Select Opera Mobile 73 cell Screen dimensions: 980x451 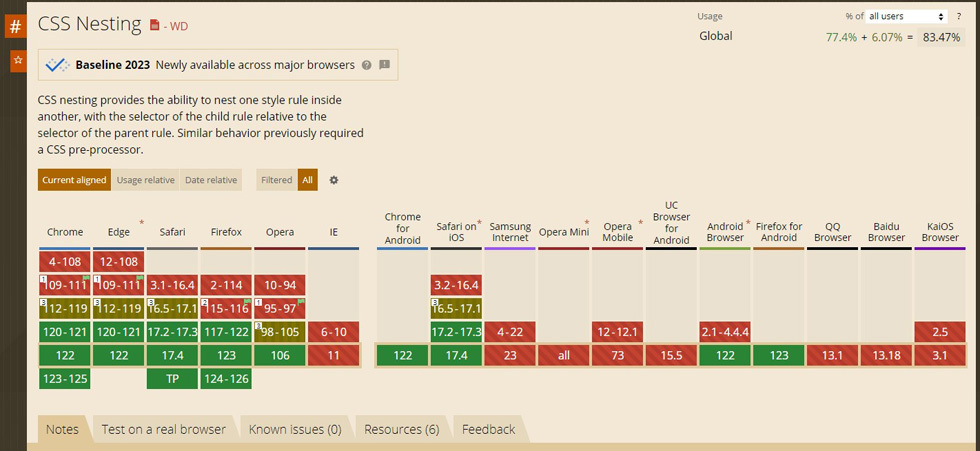[x=618, y=355]
